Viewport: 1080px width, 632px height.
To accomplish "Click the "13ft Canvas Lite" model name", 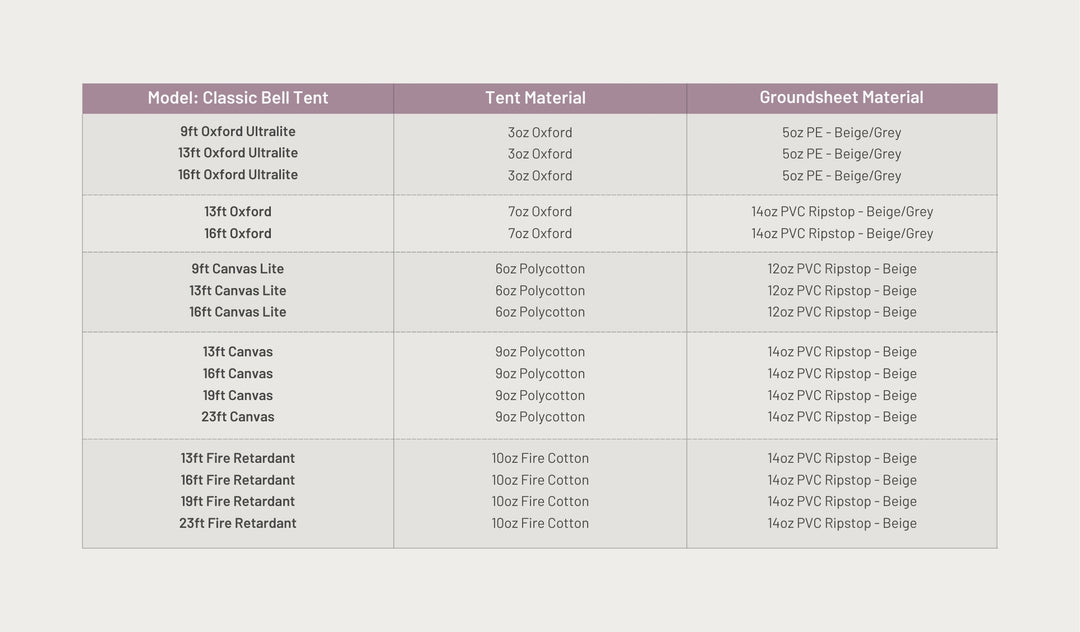I will 238,291.
